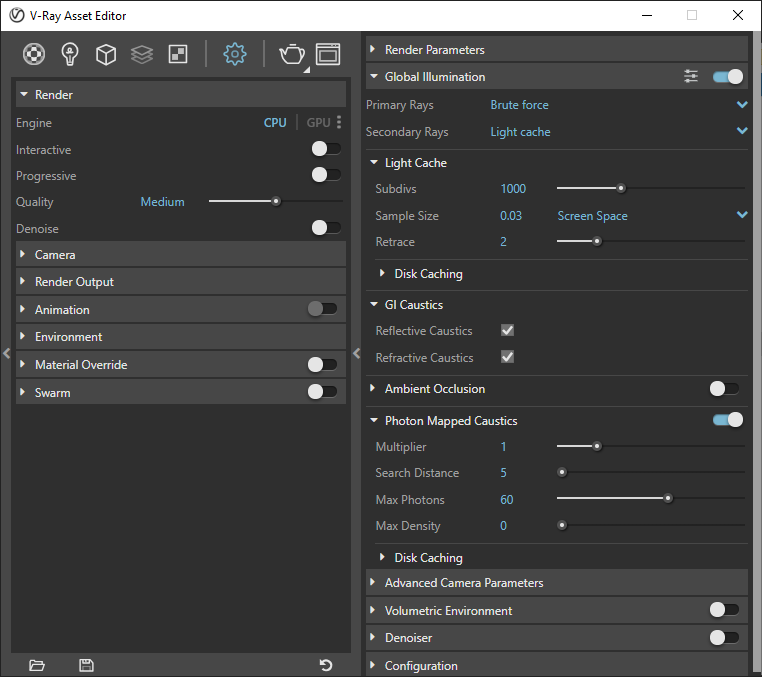Click the Max Density slider handle
The width and height of the screenshot is (762, 677).
(x=562, y=525)
